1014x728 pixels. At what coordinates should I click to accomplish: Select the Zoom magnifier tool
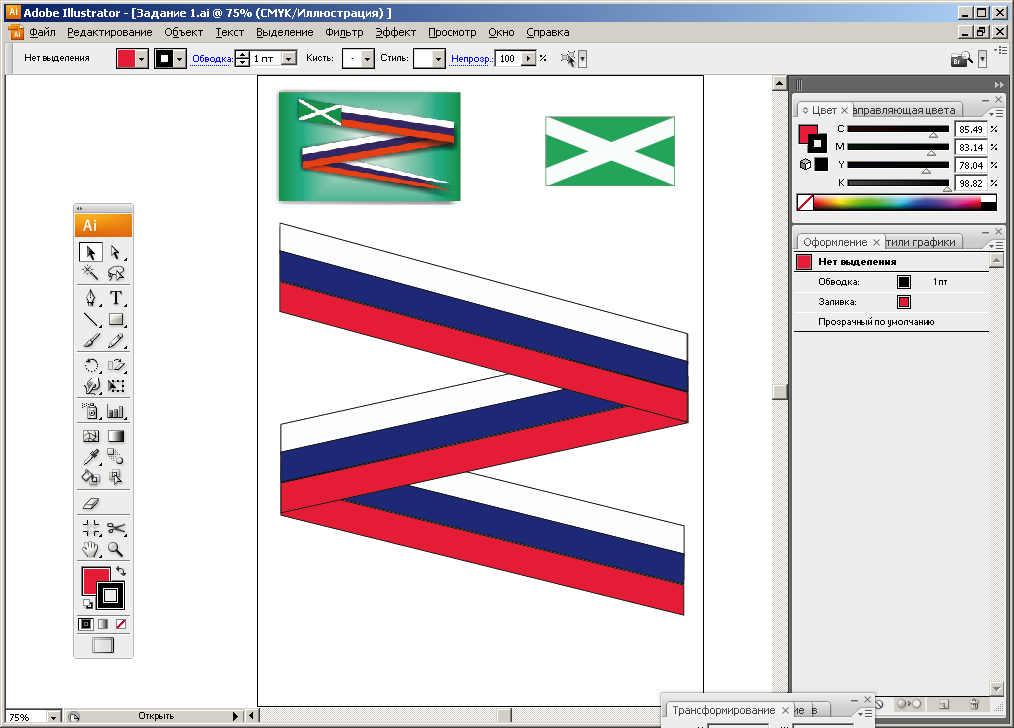pos(116,550)
